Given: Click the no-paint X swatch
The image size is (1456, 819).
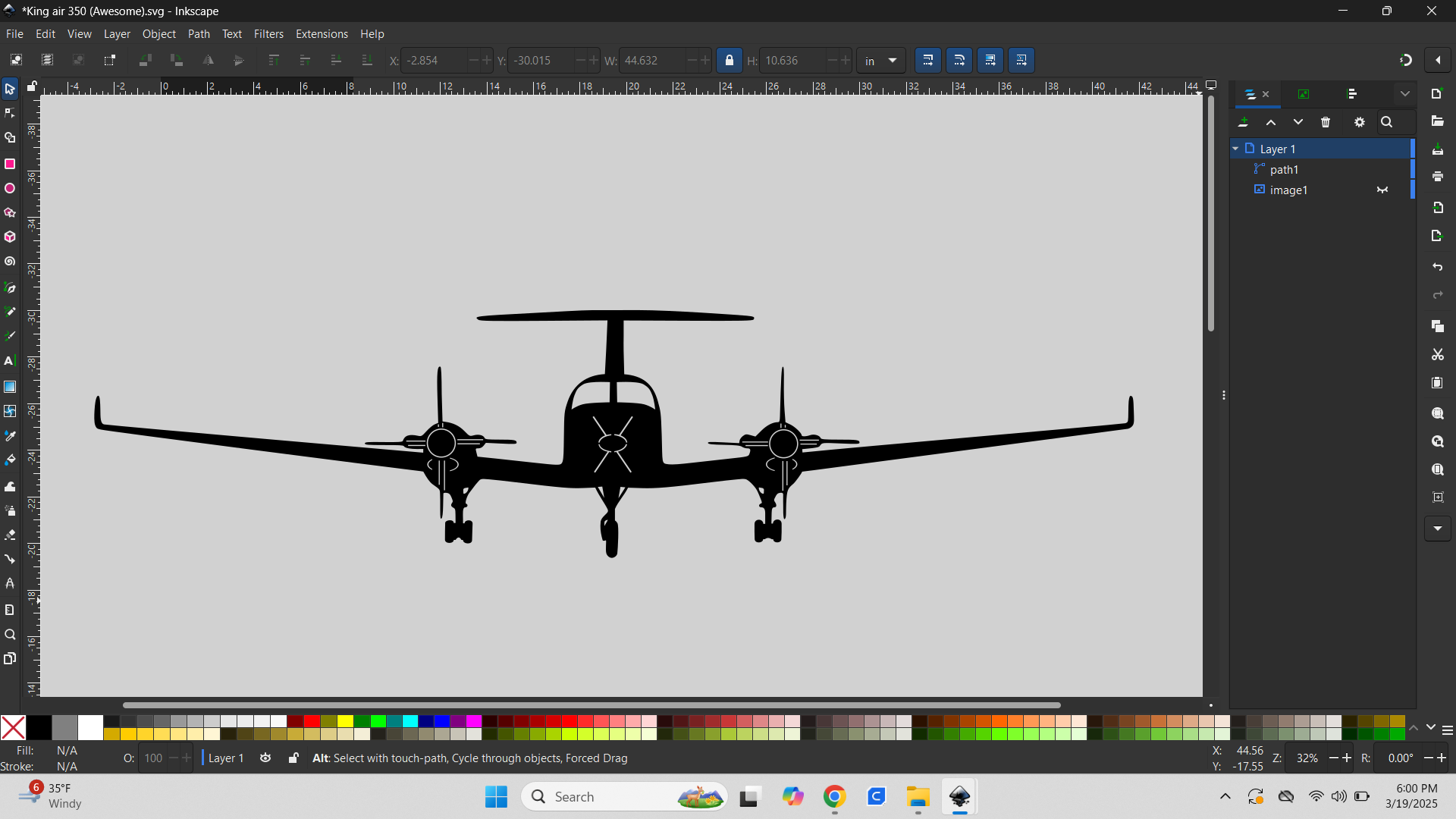Looking at the screenshot, I should [13, 728].
